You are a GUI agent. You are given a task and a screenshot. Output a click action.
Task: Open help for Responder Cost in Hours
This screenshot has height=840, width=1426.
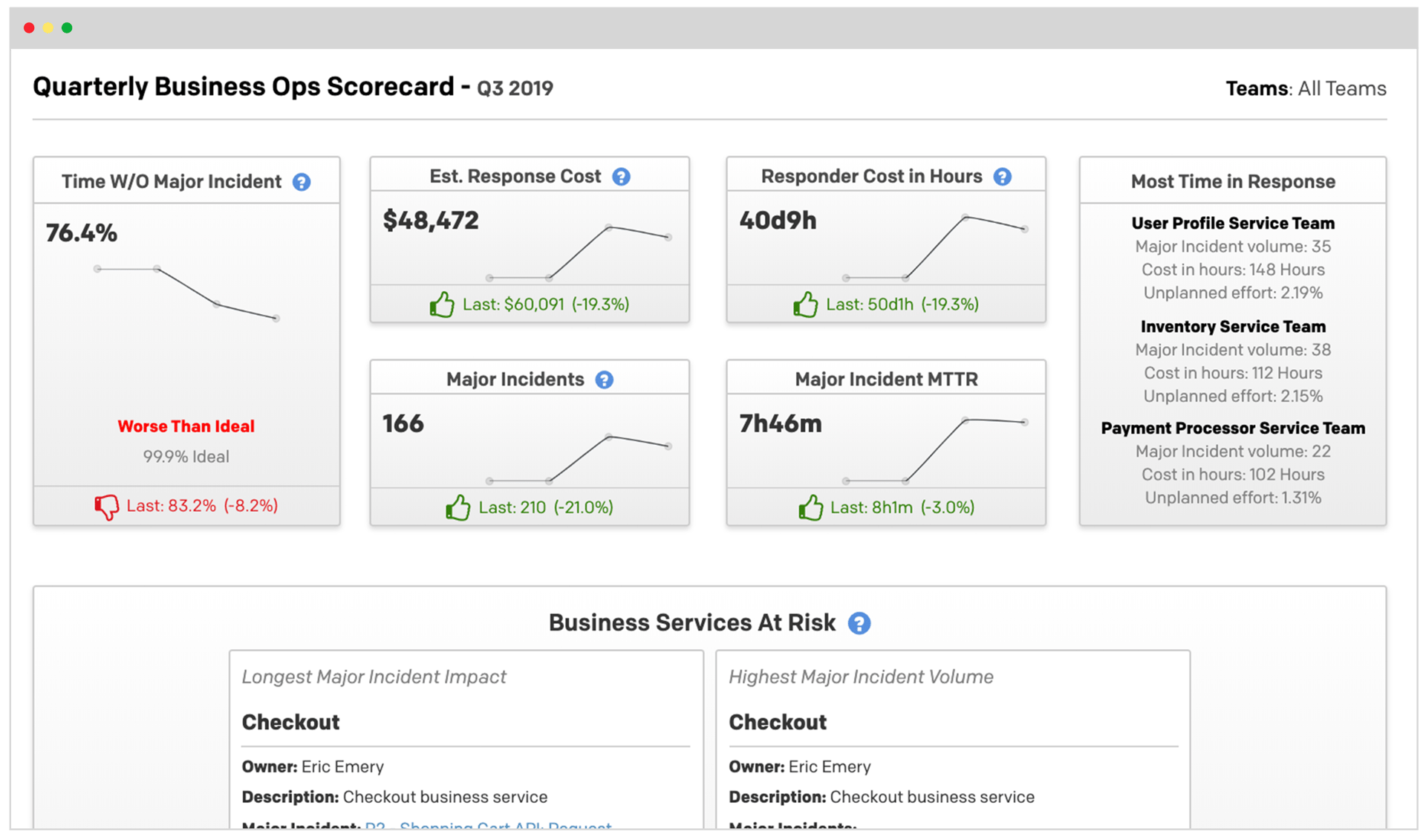(1003, 177)
